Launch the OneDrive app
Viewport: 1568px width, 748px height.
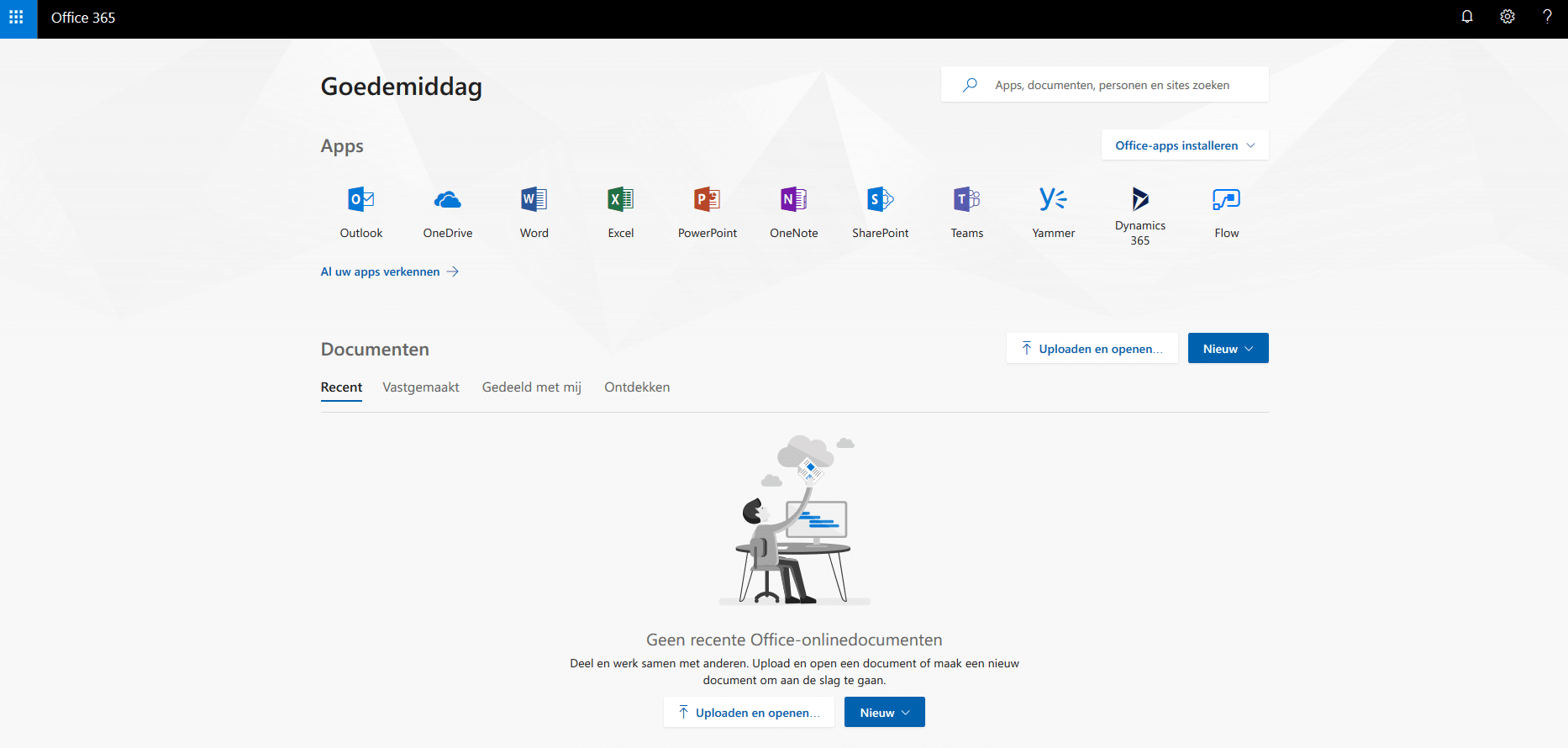[448, 212]
